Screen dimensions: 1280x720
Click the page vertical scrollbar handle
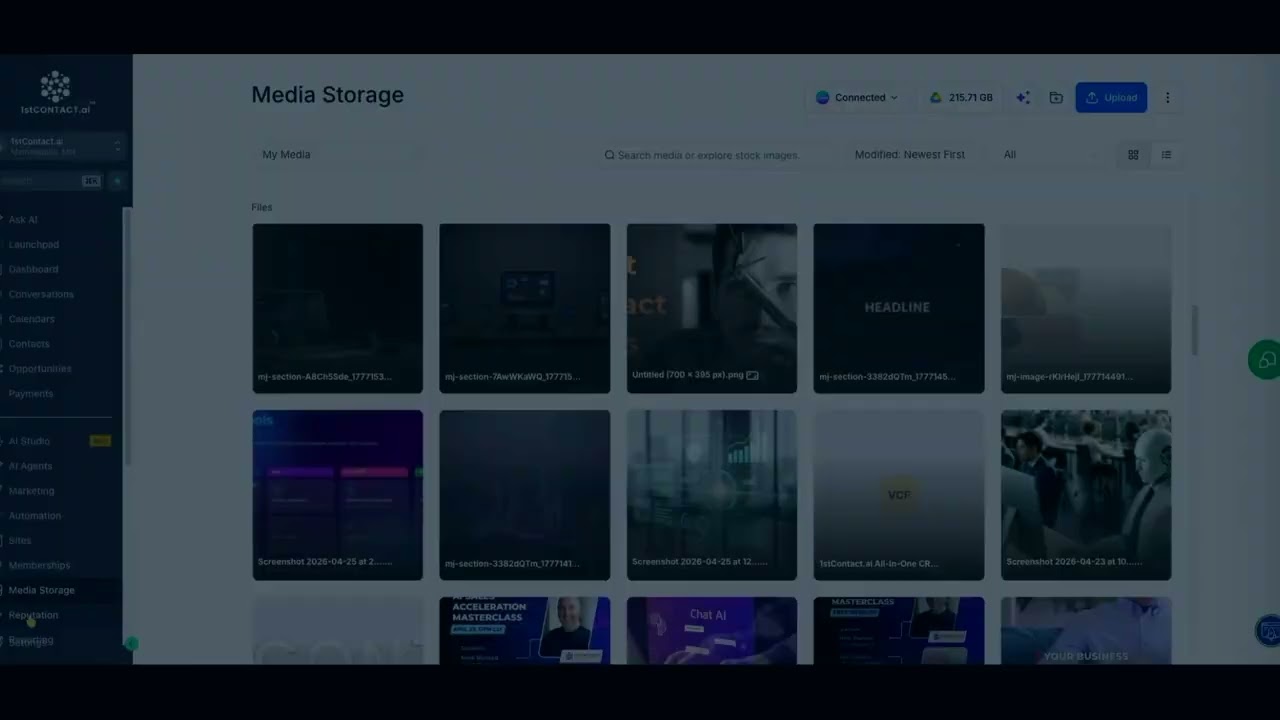1194,330
